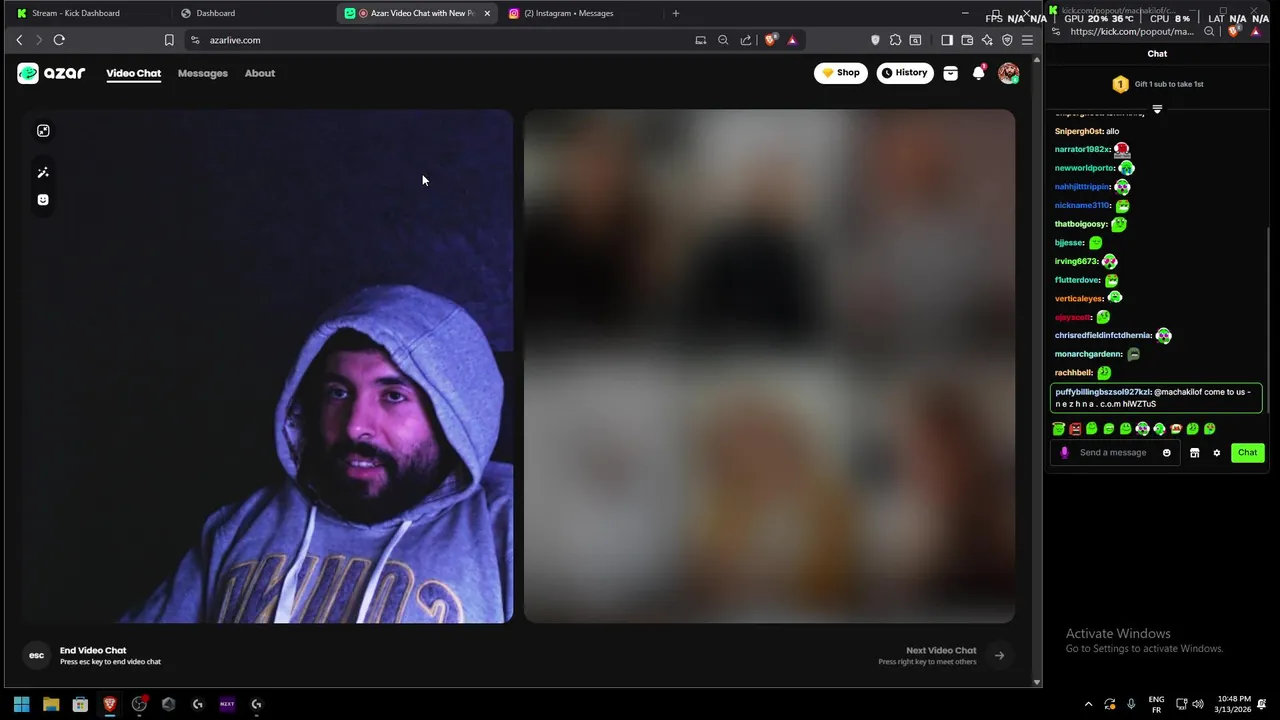Expand the pinned area handle below gift banner
The height and width of the screenshot is (720, 1280).
(x=1157, y=109)
